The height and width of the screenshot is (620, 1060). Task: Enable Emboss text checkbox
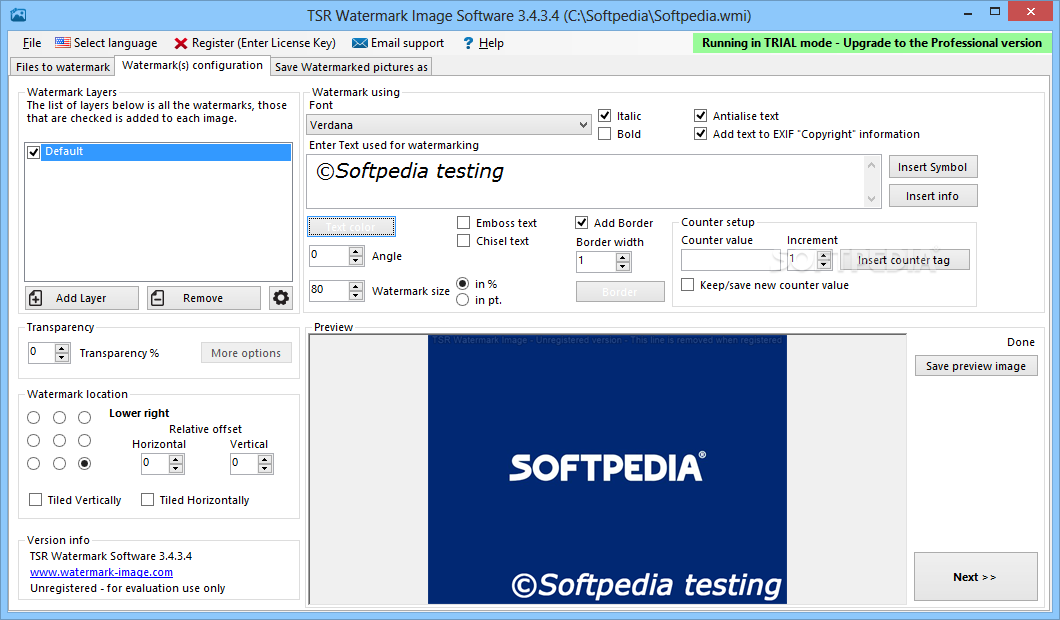pyautogui.click(x=463, y=222)
